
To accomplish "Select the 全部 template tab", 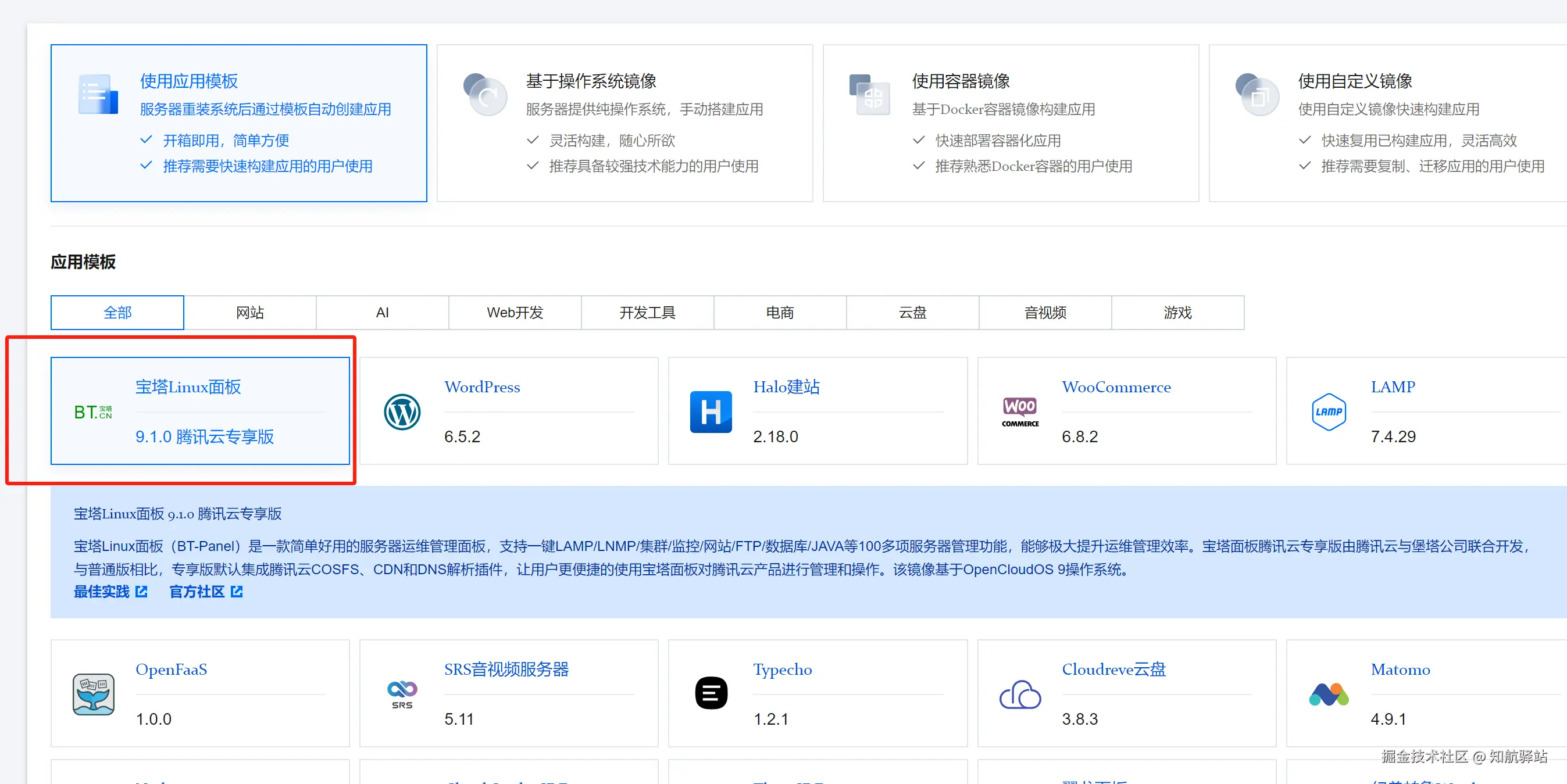I will pyautogui.click(x=117, y=313).
